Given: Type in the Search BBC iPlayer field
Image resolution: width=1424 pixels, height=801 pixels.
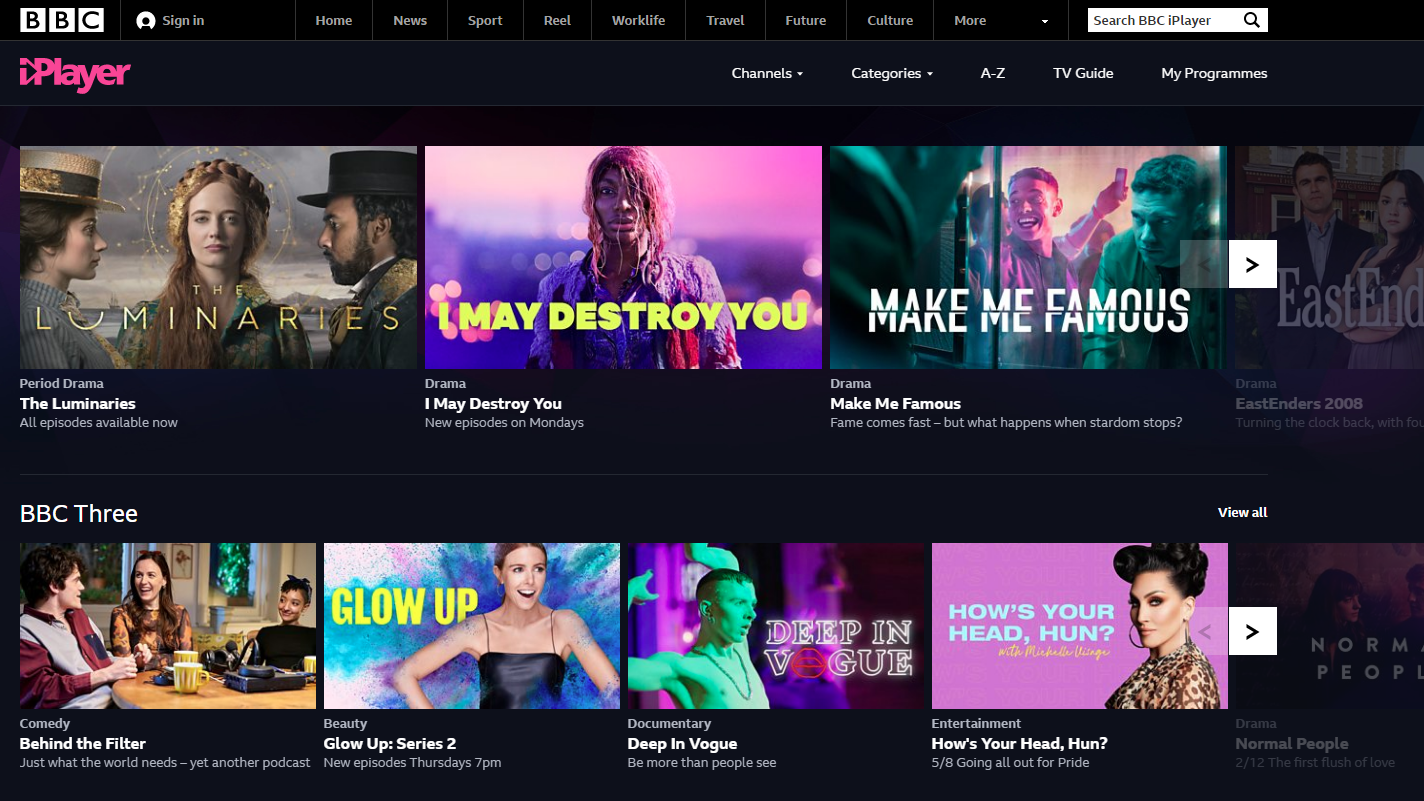Looking at the screenshot, I should pyautogui.click(x=1160, y=20).
